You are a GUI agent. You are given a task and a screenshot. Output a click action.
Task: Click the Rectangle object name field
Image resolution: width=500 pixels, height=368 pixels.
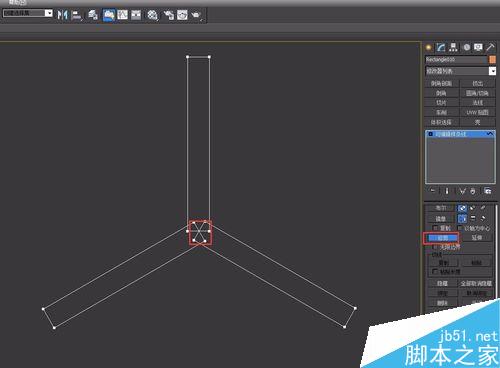[456, 60]
